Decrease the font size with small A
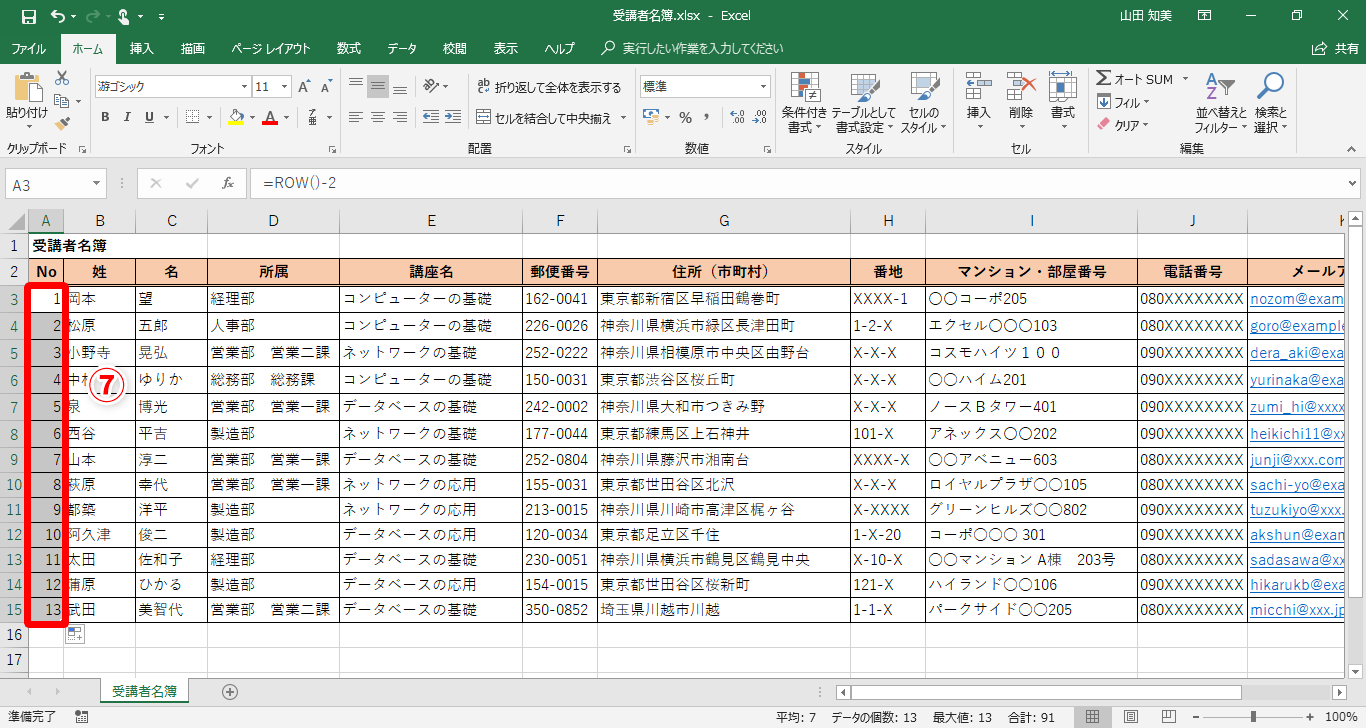 pos(326,87)
